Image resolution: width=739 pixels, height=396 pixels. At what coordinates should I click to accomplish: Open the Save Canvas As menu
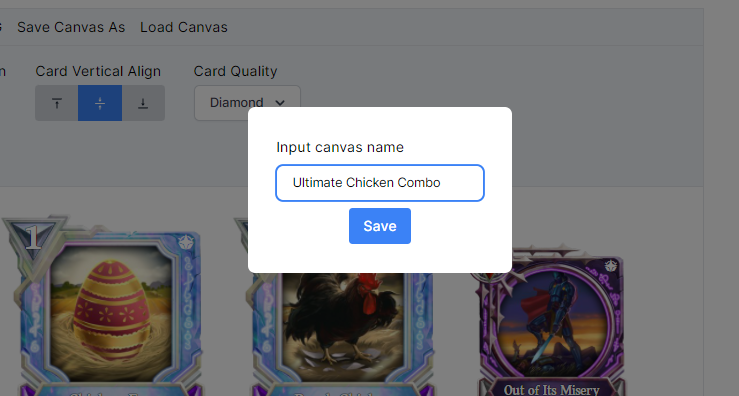click(71, 27)
